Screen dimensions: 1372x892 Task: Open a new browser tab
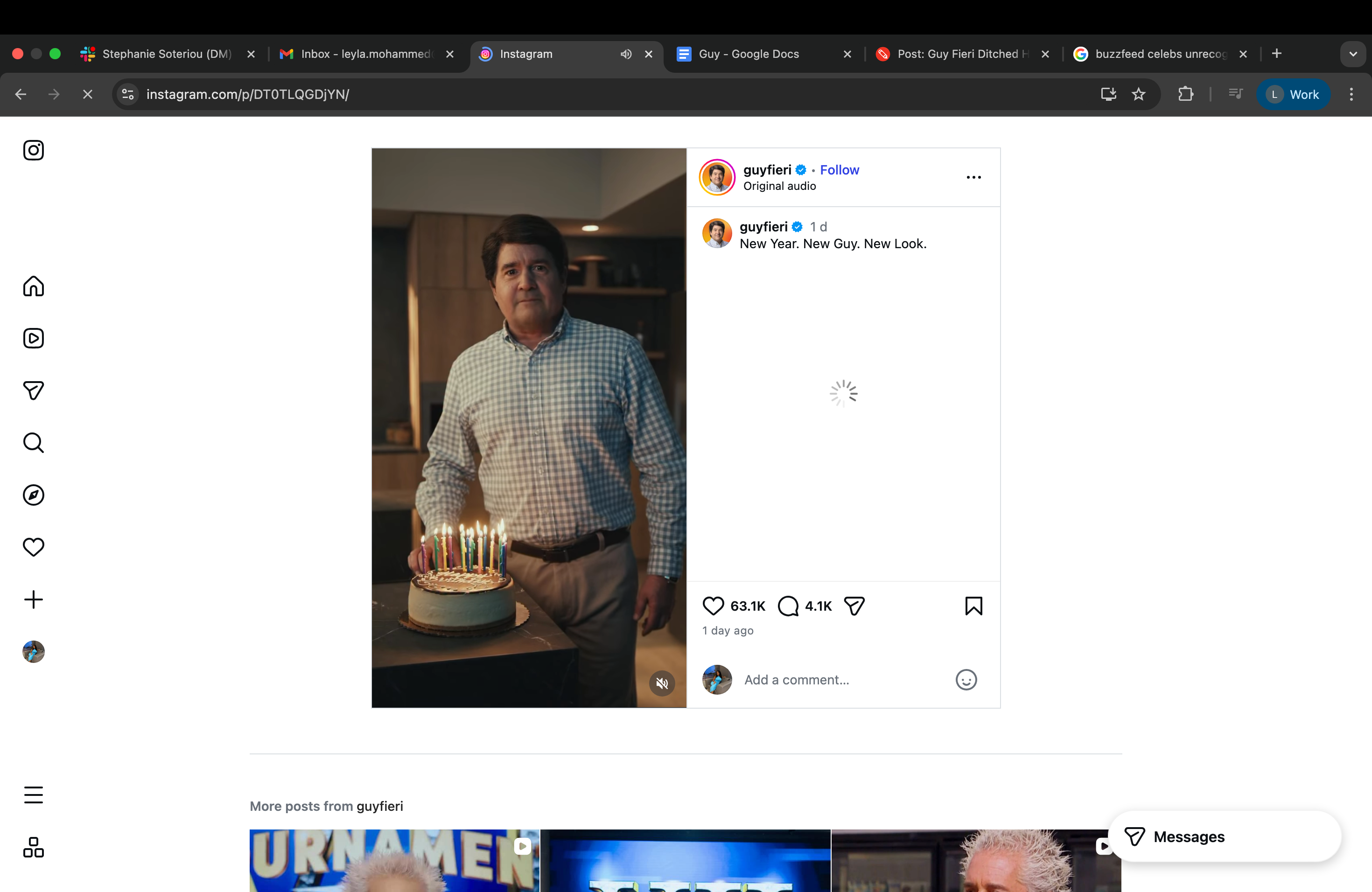click(1277, 54)
